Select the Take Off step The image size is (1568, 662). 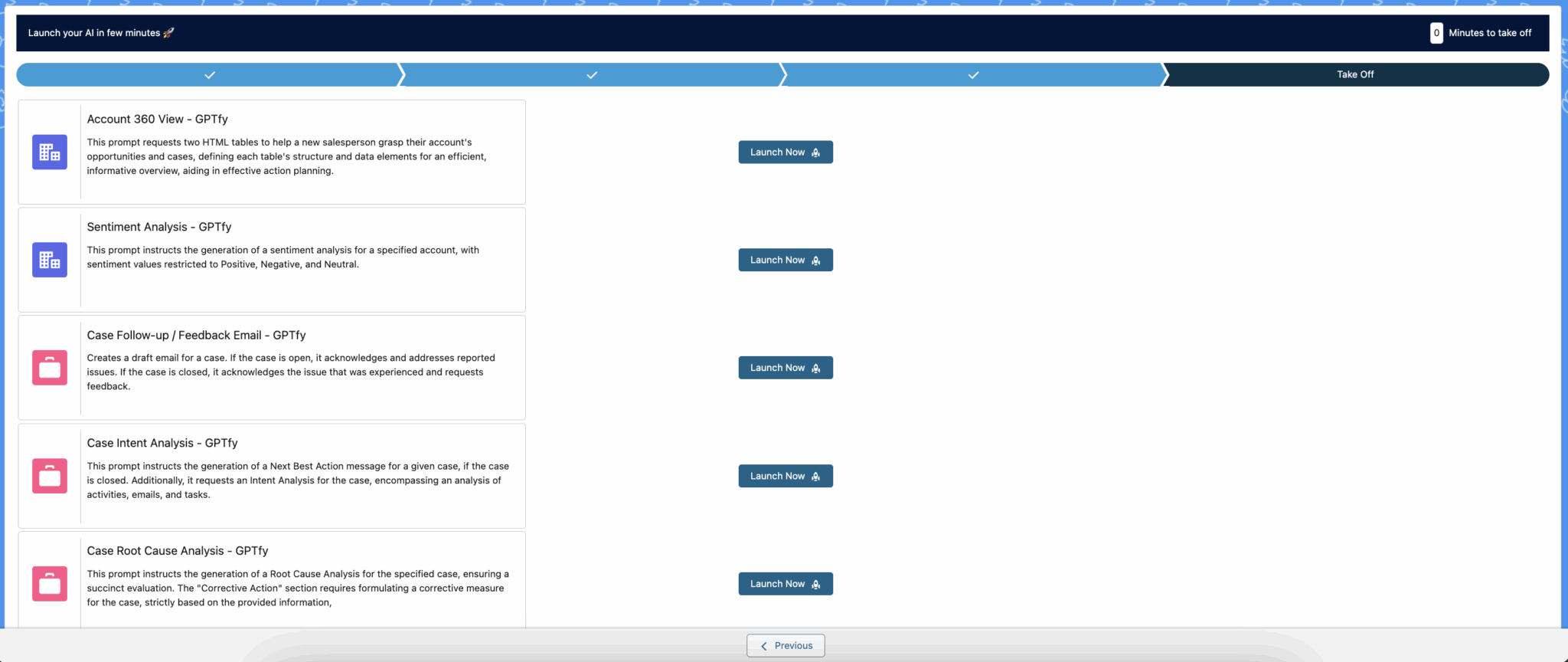point(1354,75)
